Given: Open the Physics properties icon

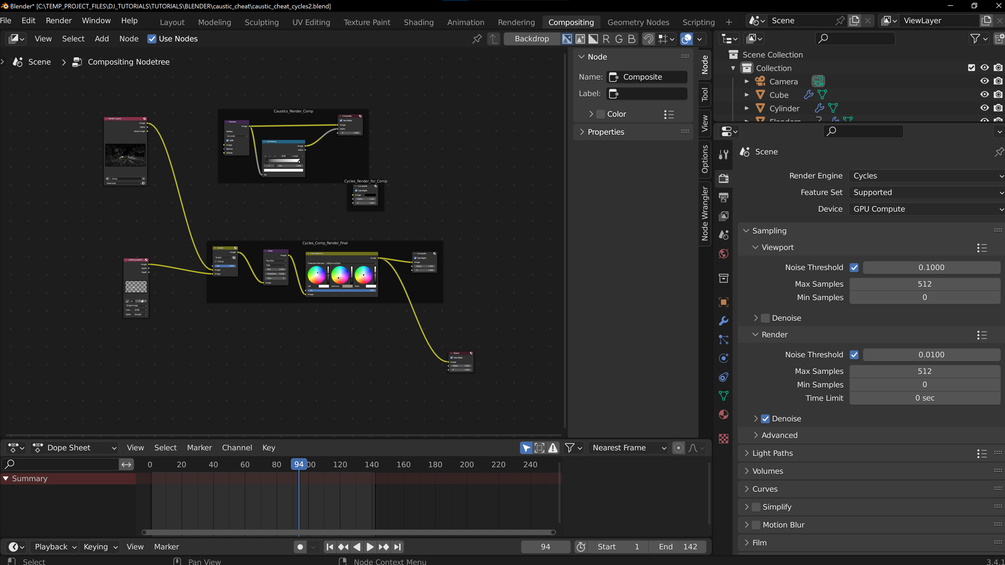Looking at the screenshot, I should (x=724, y=358).
